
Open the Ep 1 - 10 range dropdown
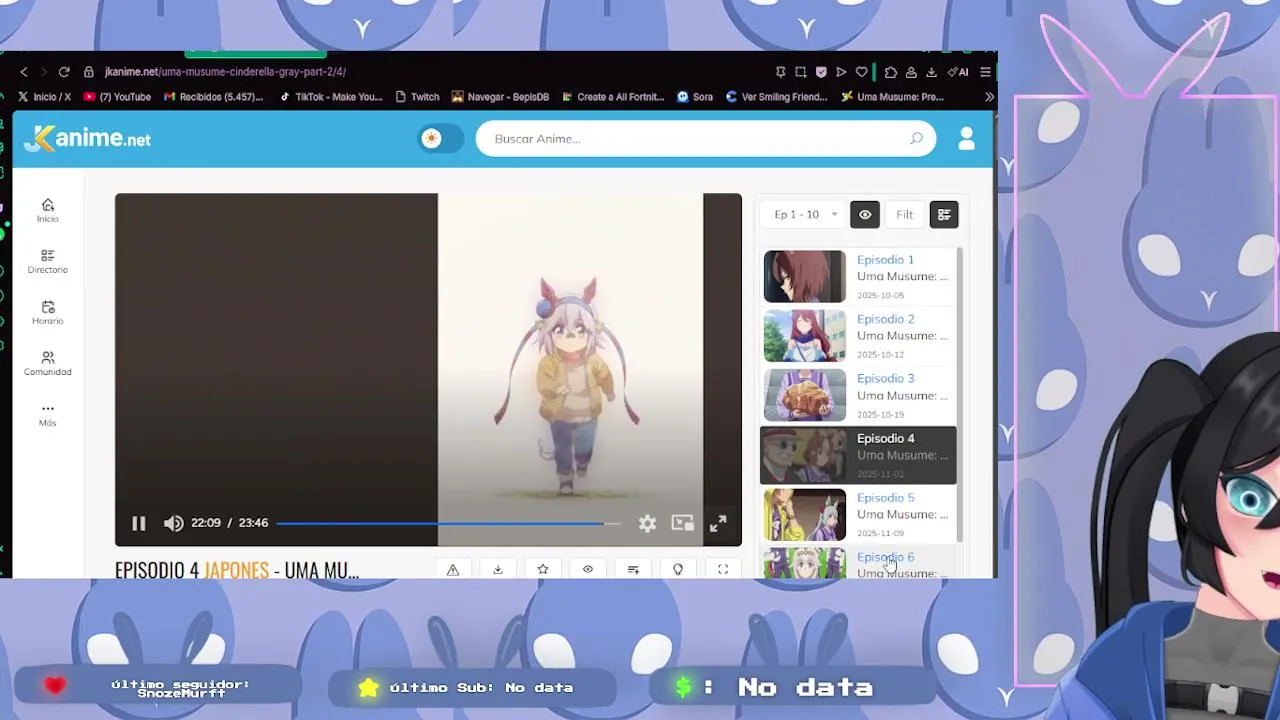804,214
